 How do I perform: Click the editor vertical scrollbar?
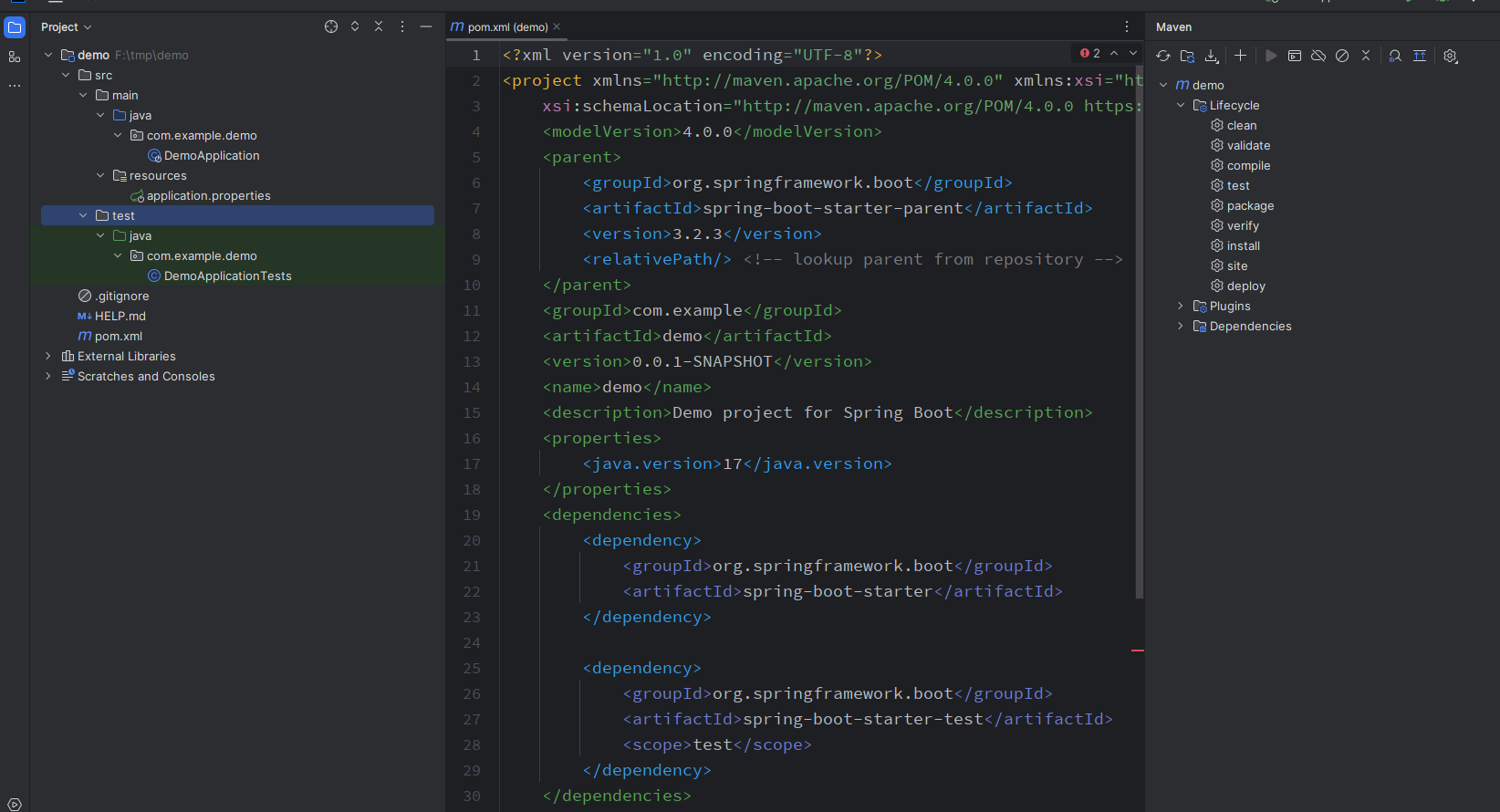[x=1139, y=331]
